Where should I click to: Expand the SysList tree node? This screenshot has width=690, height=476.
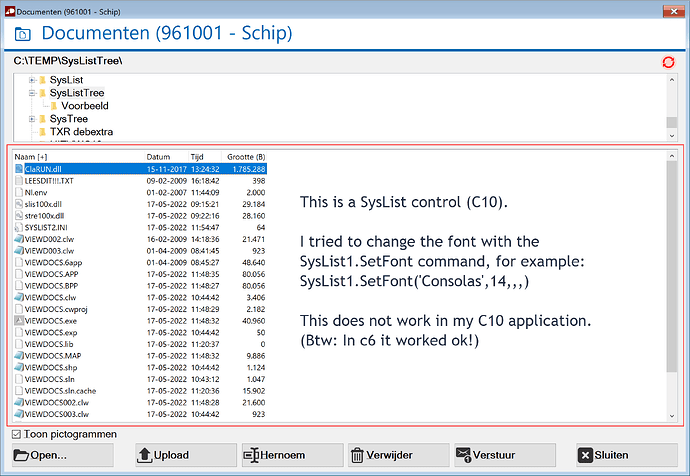coord(32,80)
